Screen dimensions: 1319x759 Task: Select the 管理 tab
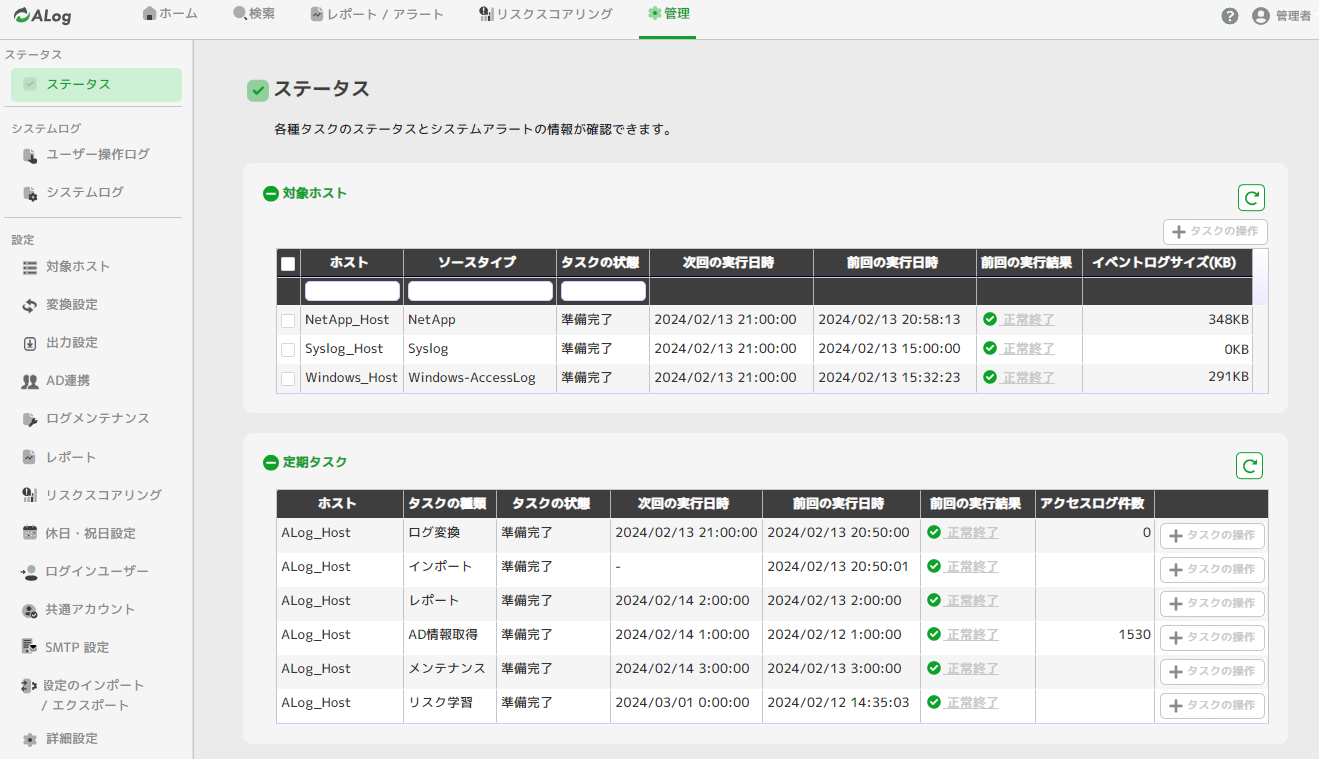click(x=668, y=14)
